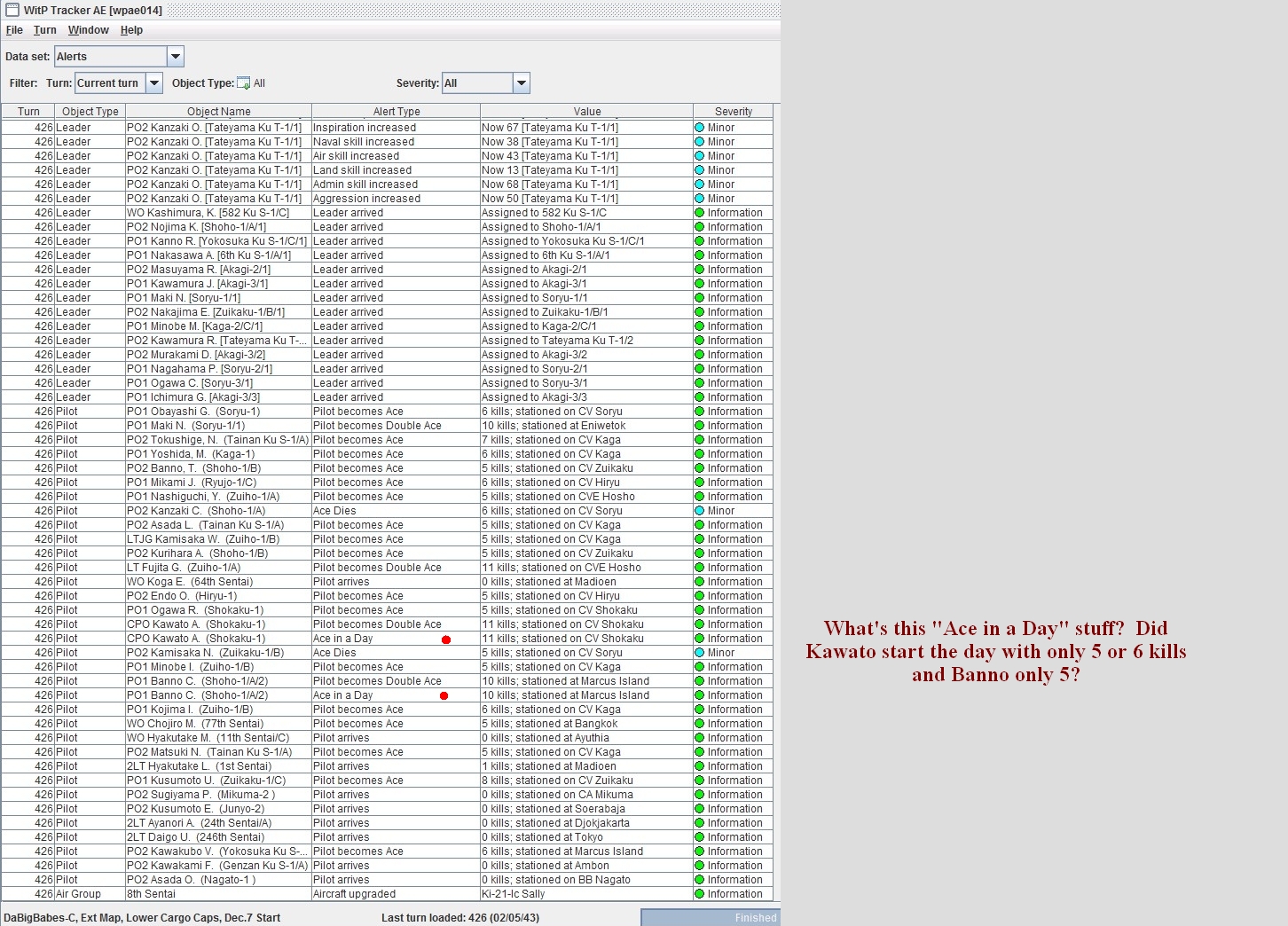The width and height of the screenshot is (1288, 926).
Task: Click the Object Type filter icon
Action: click(244, 83)
